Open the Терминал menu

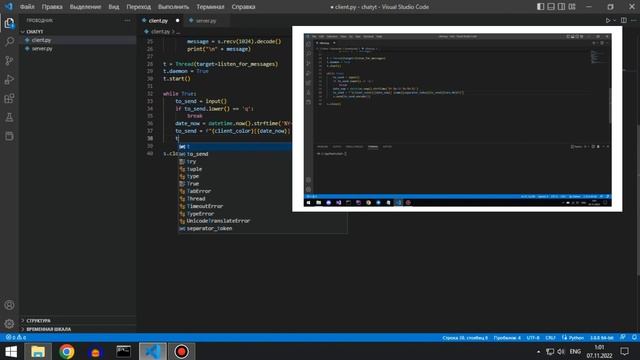[x=210, y=7]
